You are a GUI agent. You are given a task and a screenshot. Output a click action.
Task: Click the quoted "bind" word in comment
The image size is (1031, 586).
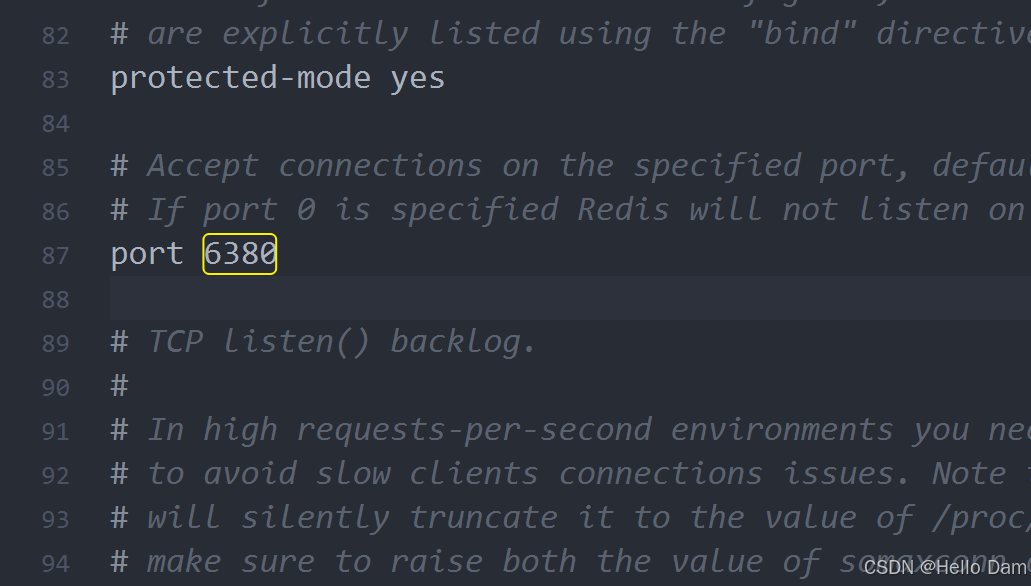(800, 34)
